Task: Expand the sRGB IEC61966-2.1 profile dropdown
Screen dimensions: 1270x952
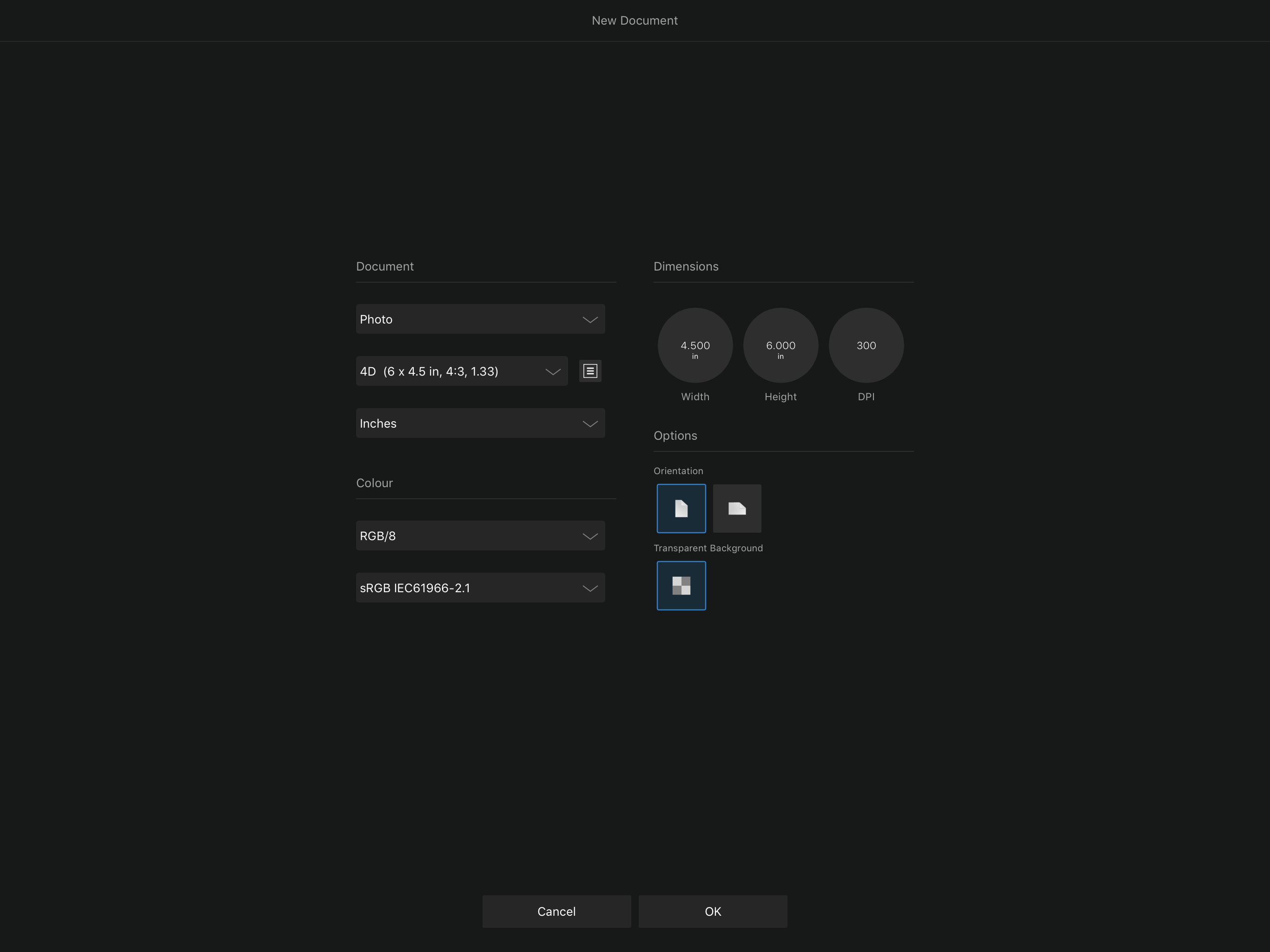Action: (x=480, y=588)
